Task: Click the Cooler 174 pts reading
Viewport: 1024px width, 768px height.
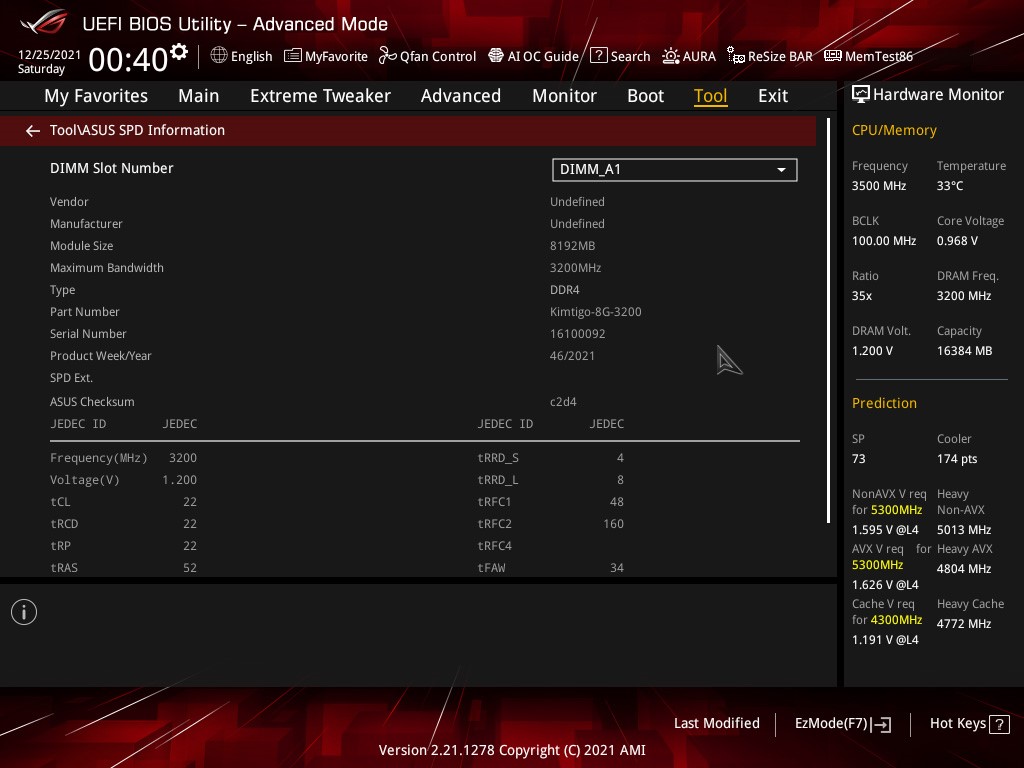Action: click(x=957, y=449)
